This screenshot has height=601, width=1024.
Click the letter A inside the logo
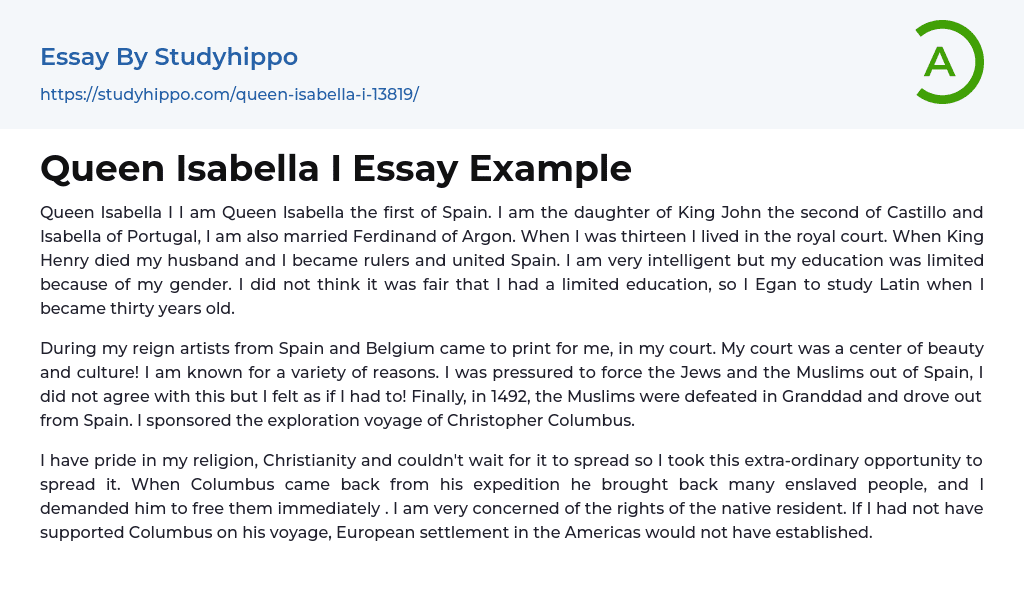point(940,63)
